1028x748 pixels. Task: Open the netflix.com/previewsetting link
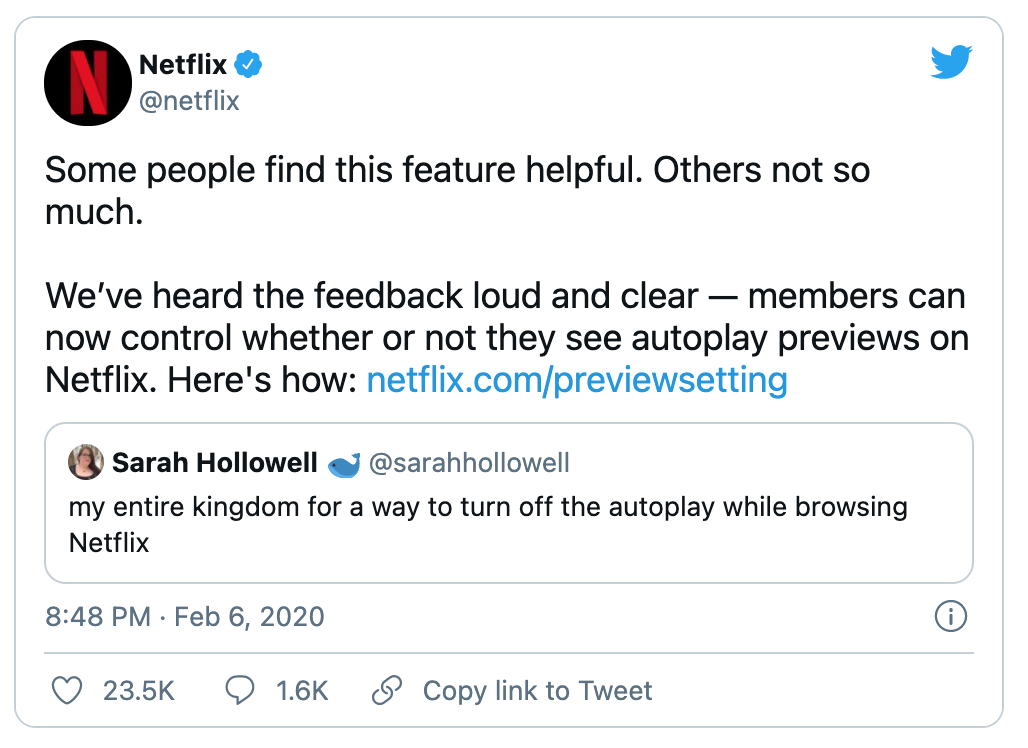click(577, 380)
